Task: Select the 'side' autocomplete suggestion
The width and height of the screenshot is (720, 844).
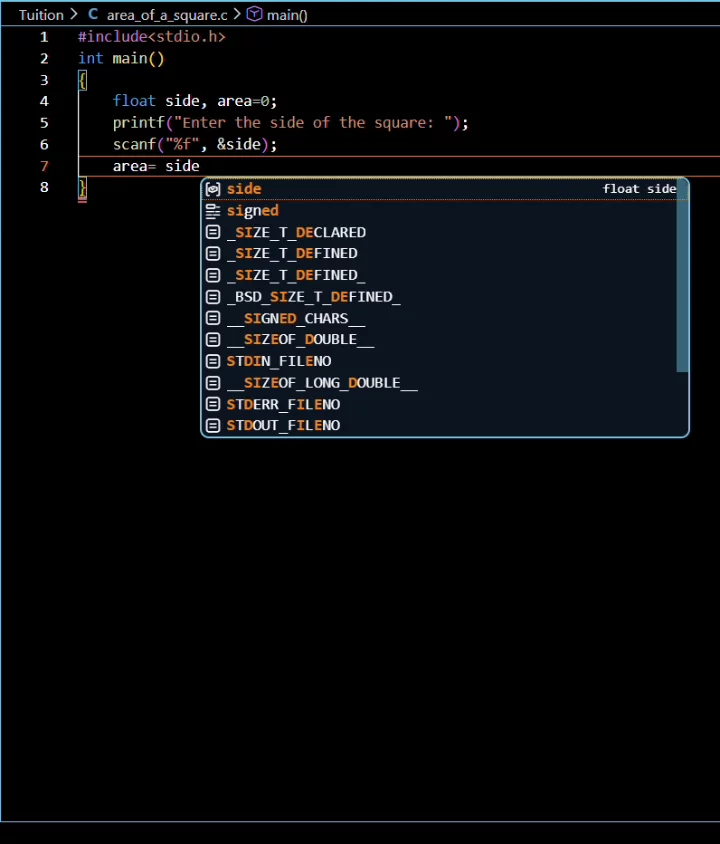Action: pos(444,189)
